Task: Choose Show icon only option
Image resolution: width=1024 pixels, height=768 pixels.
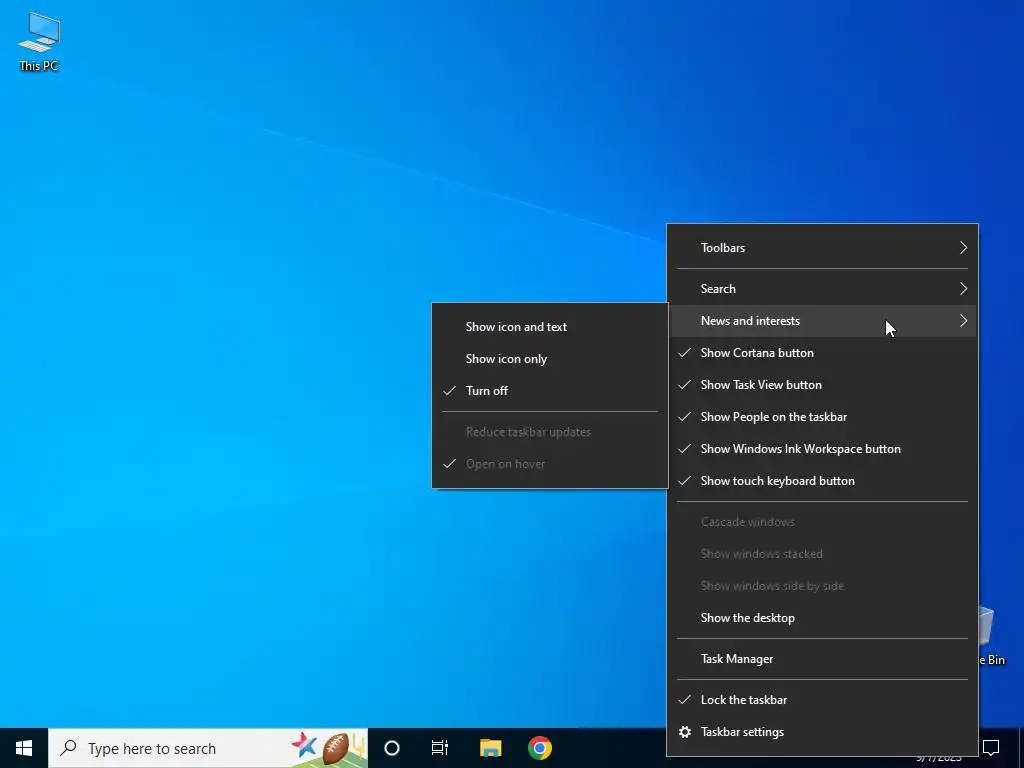Action: 550,359
